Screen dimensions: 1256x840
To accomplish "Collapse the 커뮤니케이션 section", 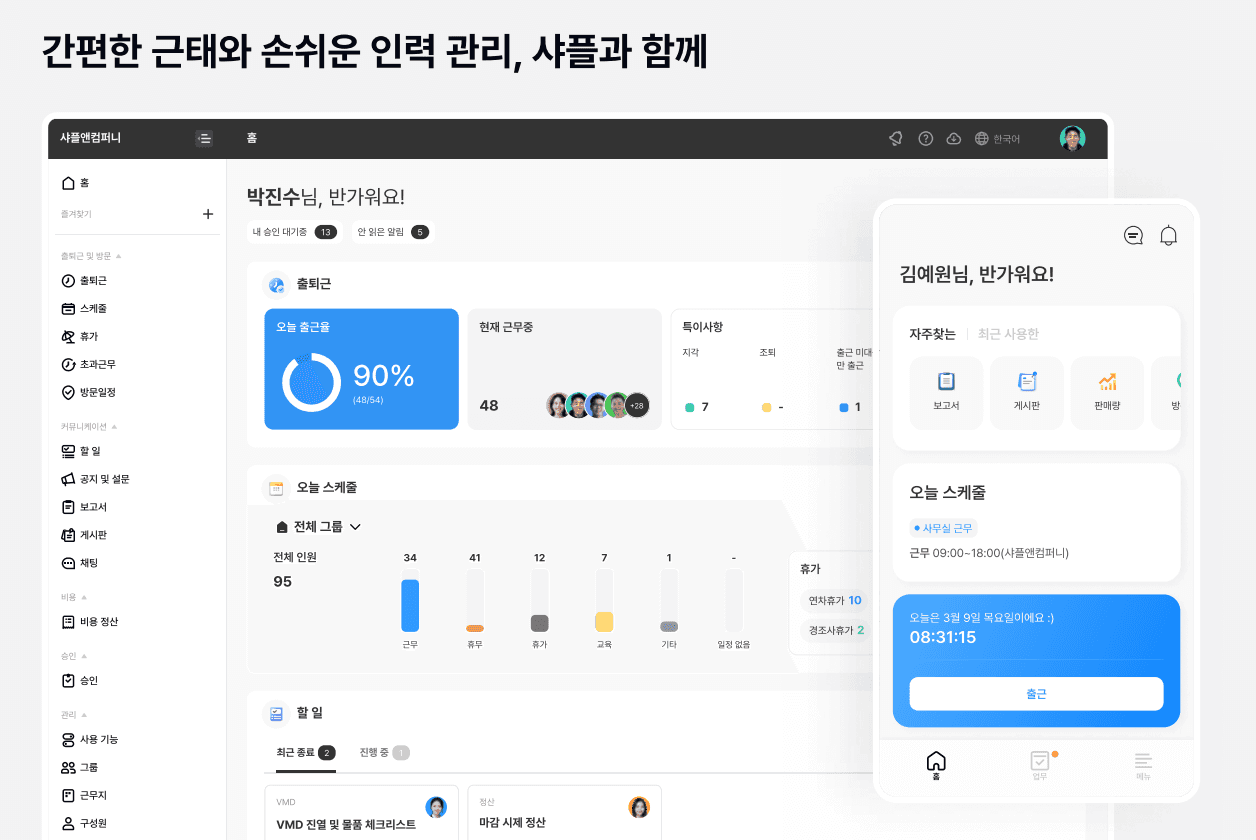I will [89, 426].
